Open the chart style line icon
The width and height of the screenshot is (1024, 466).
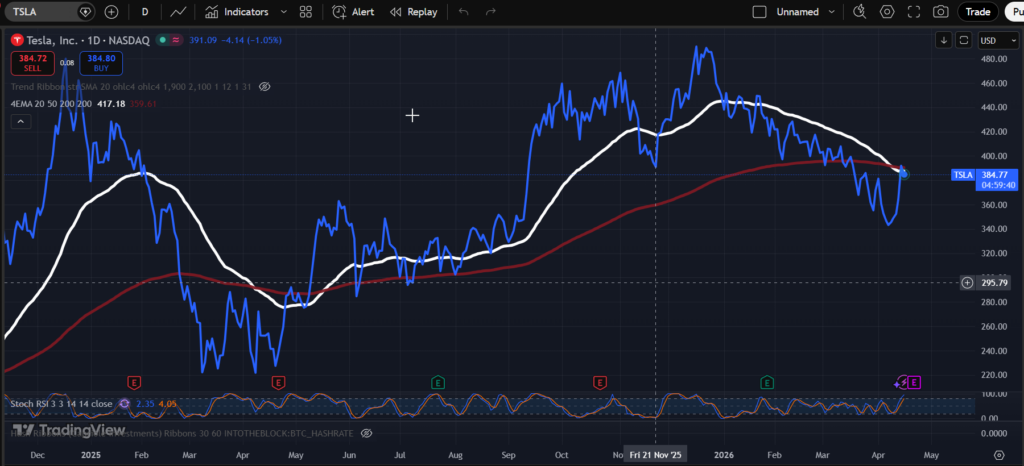[x=178, y=12]
